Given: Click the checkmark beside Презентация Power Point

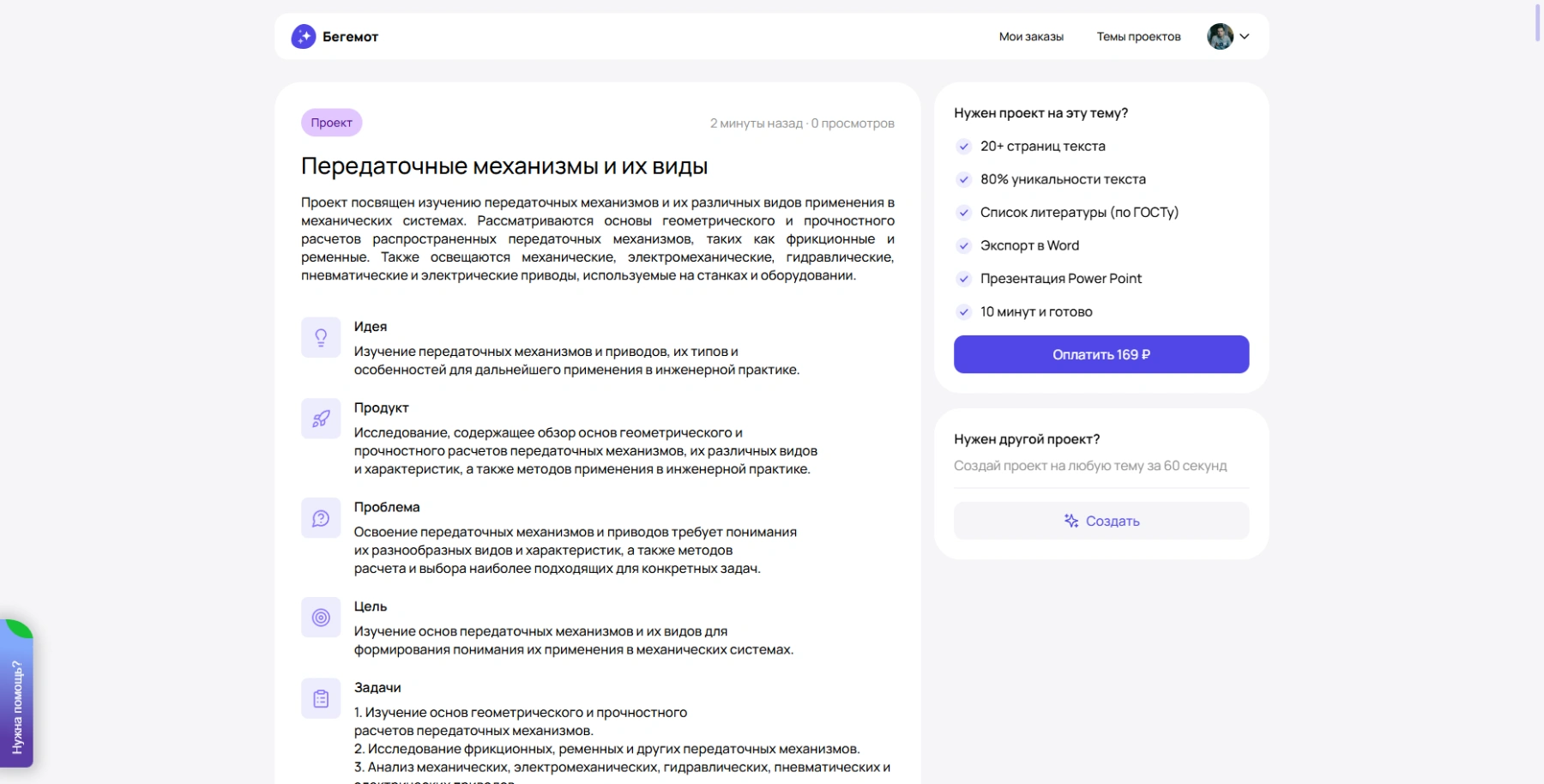Looking at the screenshot, I should (962, 278).
